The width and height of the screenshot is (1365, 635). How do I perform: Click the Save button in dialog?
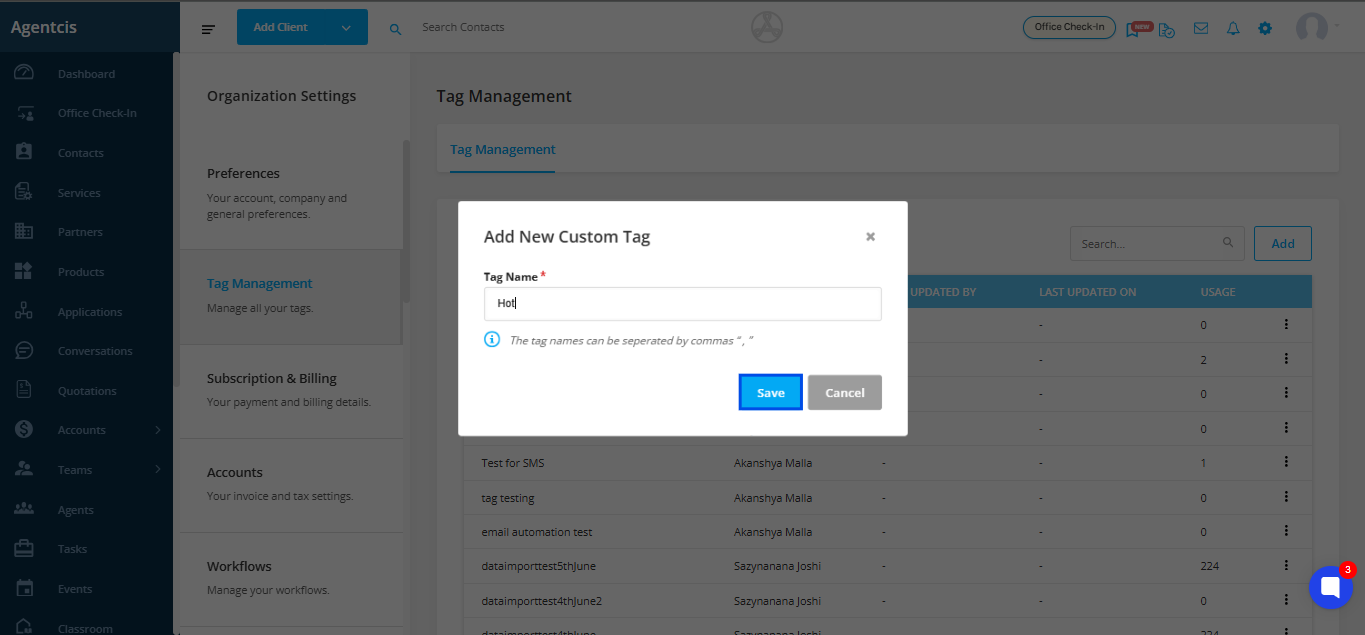[770, 393]
